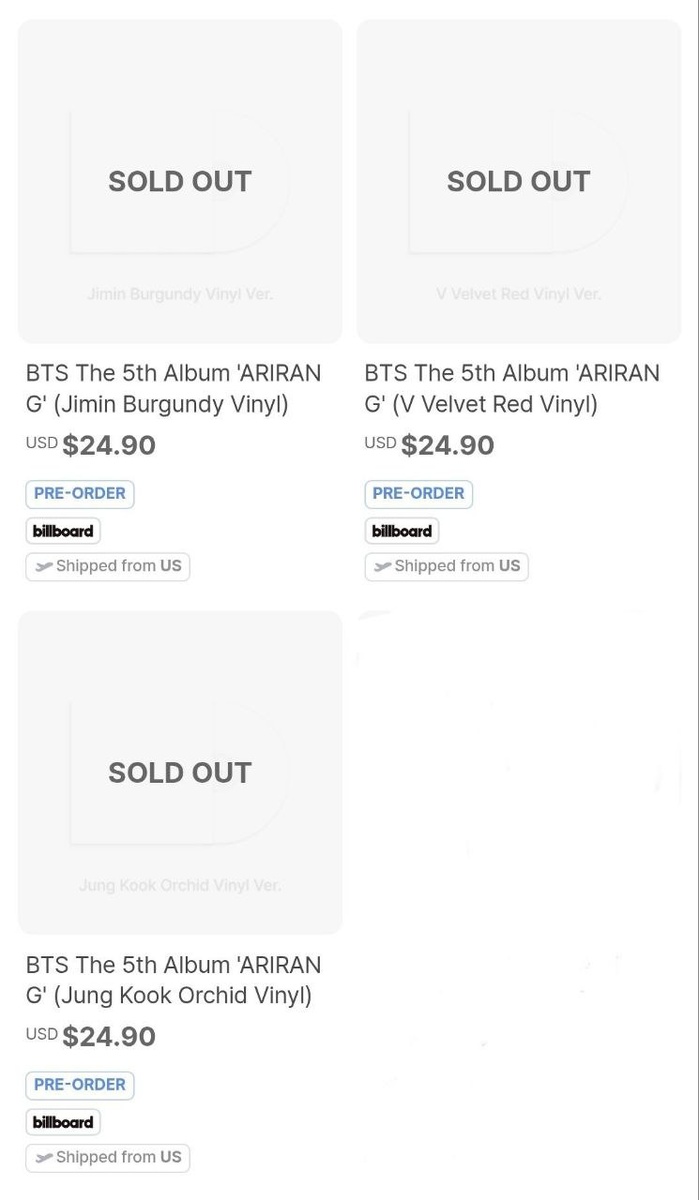Click the SOLD OUT label on Jimin's vinyl
This screenshot has height=1200, width=699.
180,181
